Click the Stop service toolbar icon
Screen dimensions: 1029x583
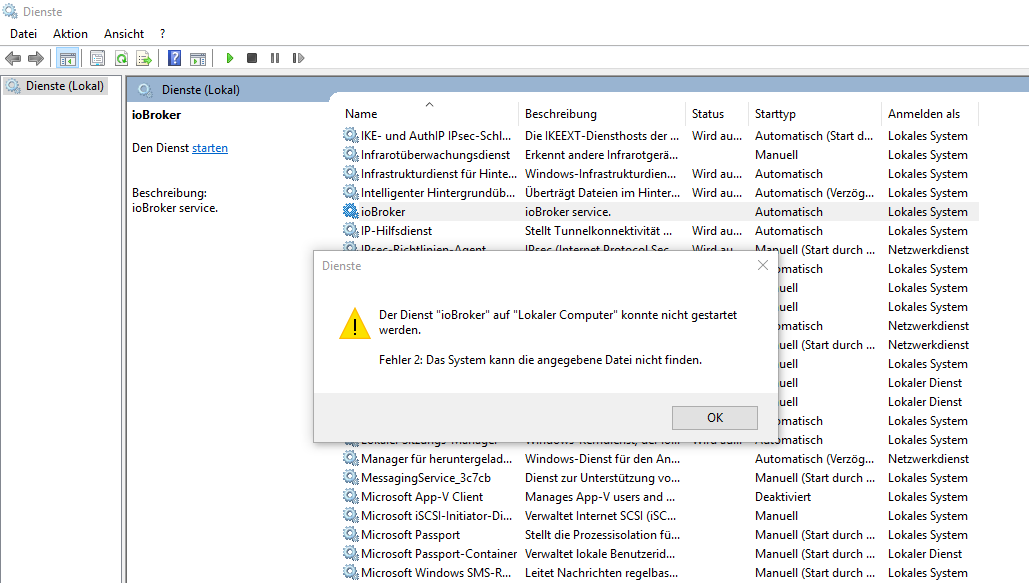252,58
